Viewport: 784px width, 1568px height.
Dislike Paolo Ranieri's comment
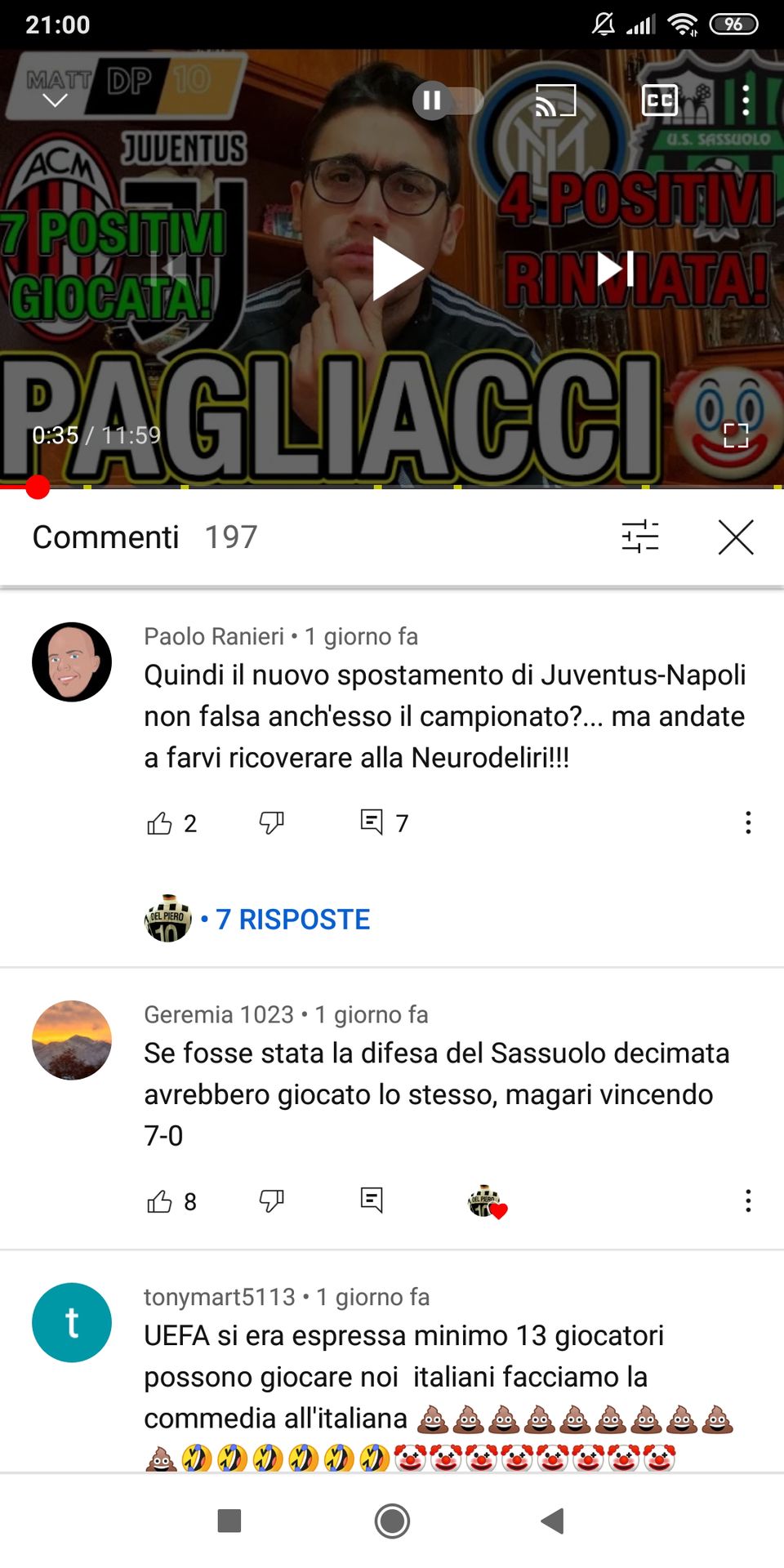[271, 822]
